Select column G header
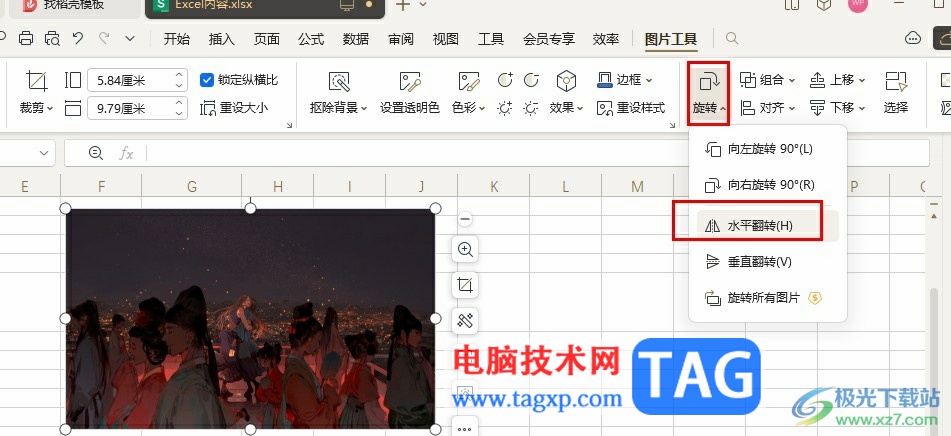 [192, 186]
